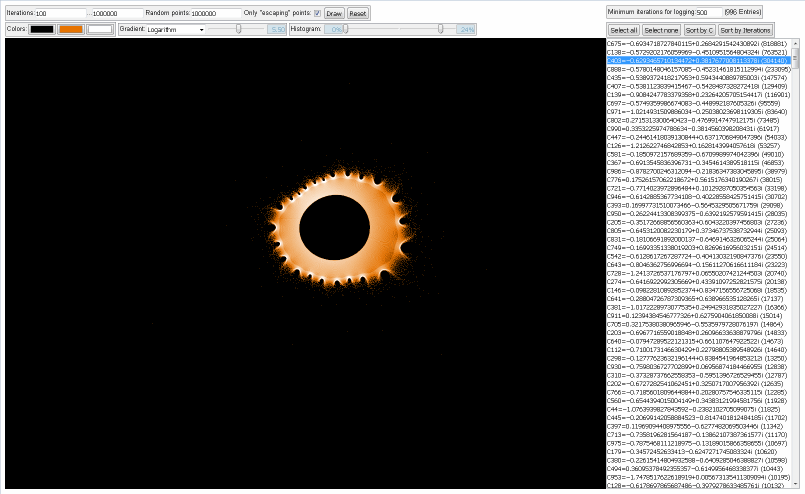Click the Random points input field
The width and height of the screenshot is (805, 494).
click(215, 14)
